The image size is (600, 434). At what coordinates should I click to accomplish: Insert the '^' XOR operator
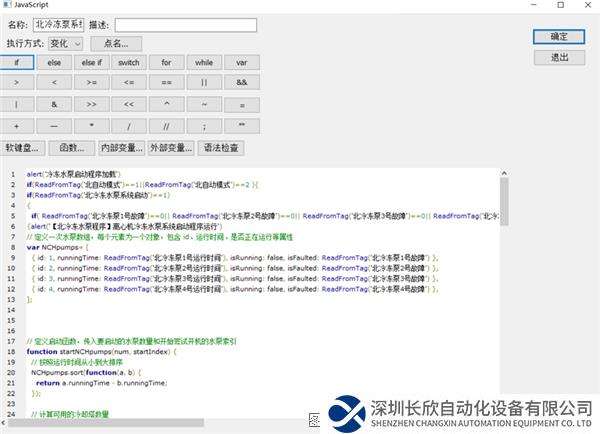point(167,104)
